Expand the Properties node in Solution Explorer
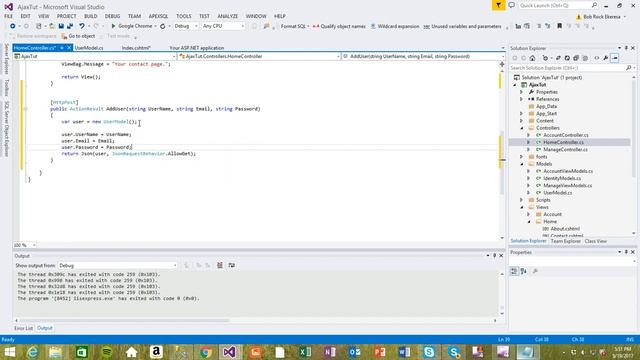This screenshot has height=360, width=640. [521, 92]
